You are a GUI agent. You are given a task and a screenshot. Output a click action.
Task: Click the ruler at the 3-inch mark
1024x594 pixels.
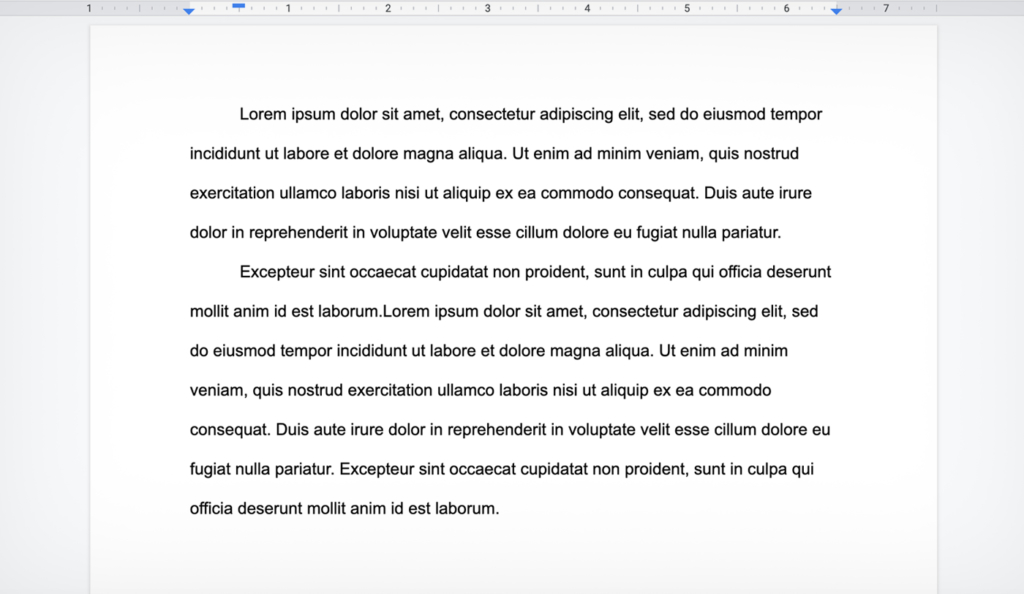tap(488, 10)
